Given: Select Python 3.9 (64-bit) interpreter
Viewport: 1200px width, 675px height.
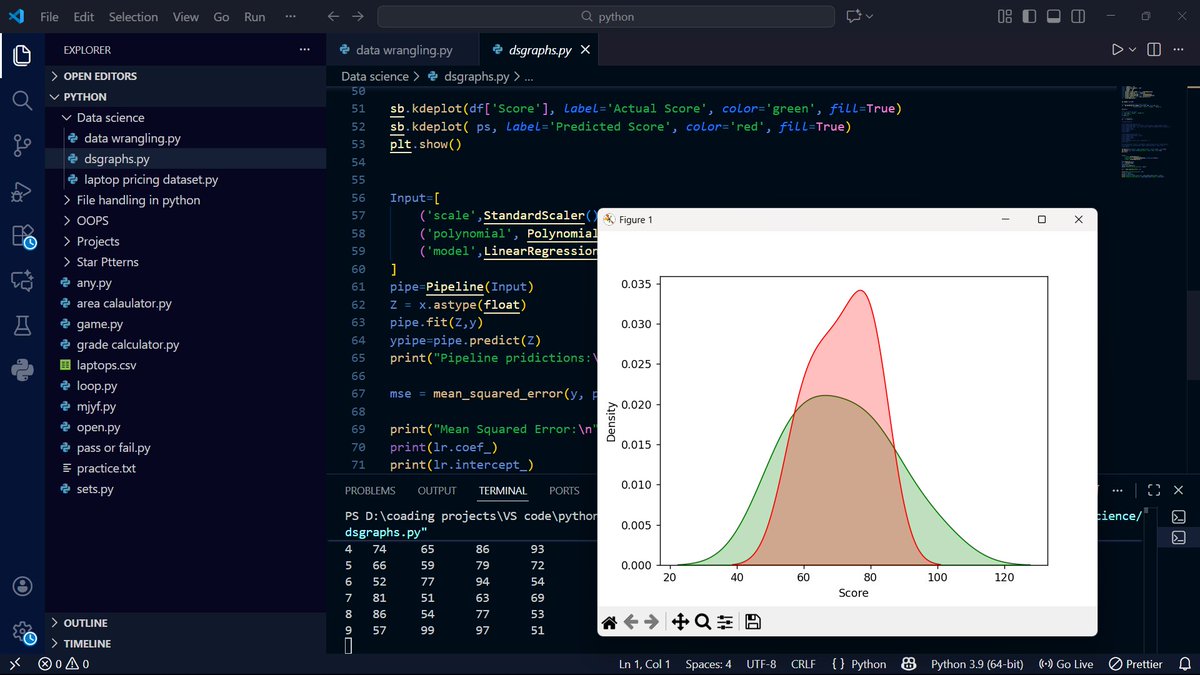Looking at the screenshot, I should coord(975,664).
